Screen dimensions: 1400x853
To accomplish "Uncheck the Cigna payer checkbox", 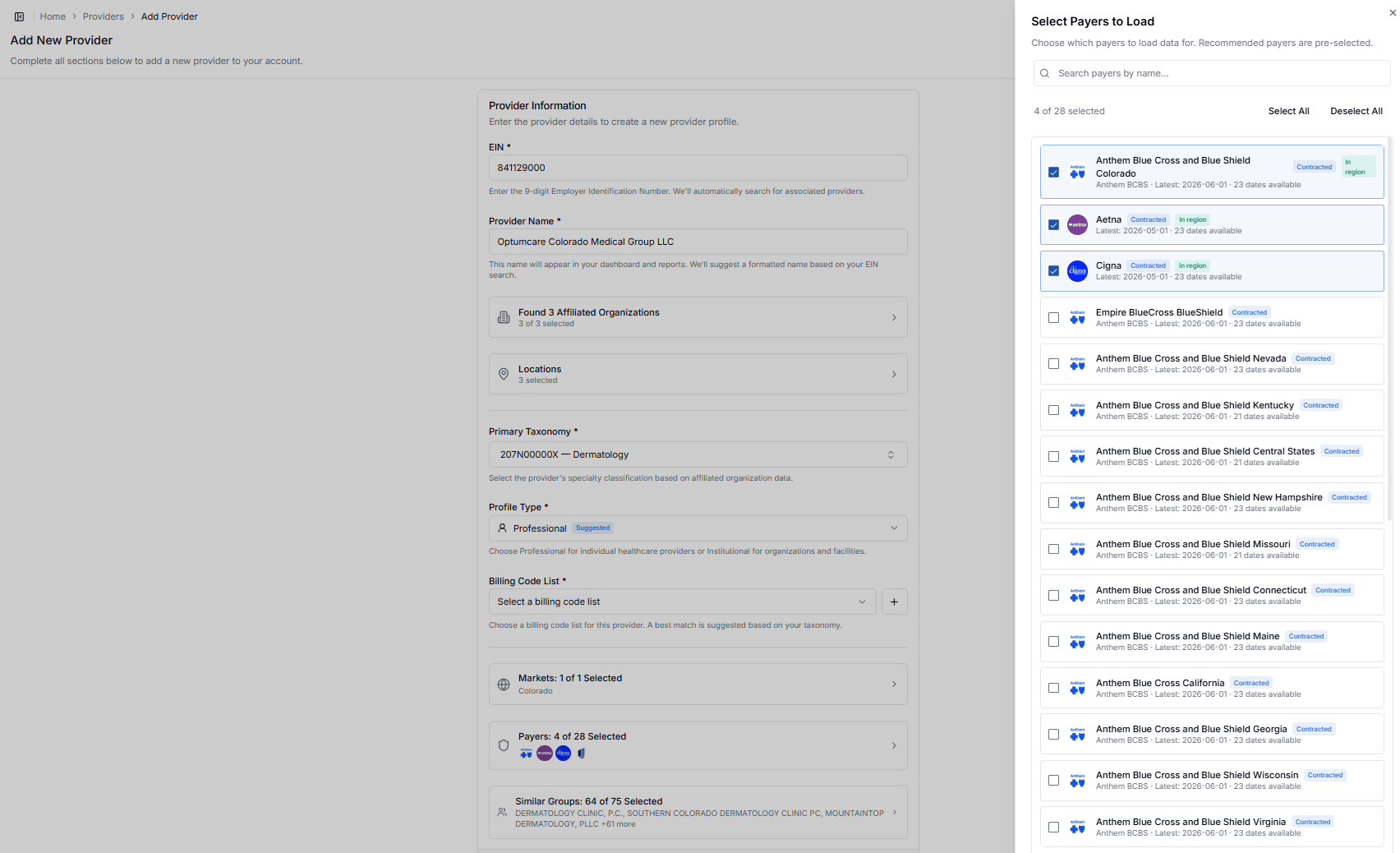I will 1053,270.
